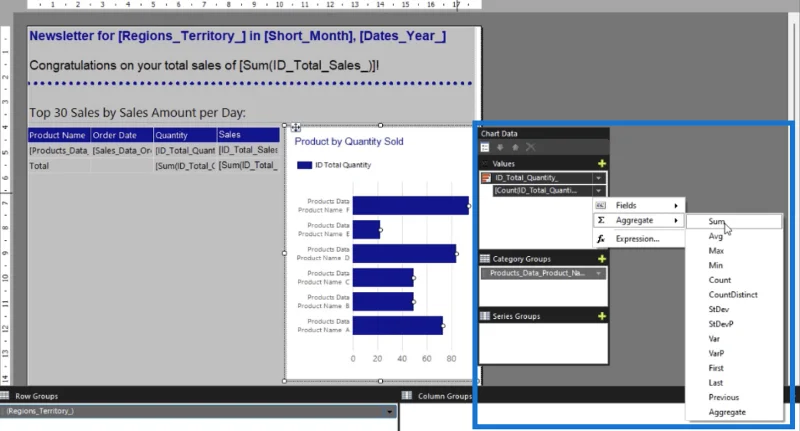Click the Series Groups grid icon
The image size is (800, 431).
point(485,316)
